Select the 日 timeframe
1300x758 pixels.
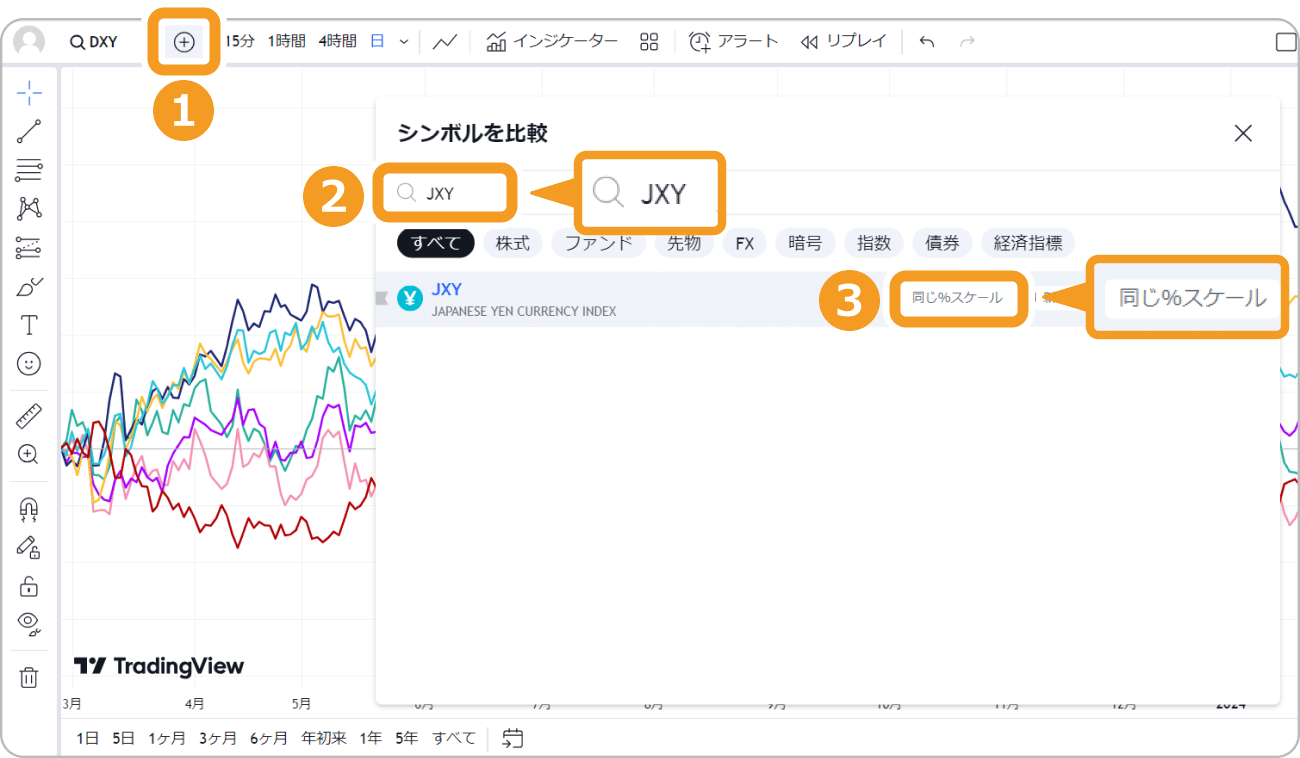(377, 41)
